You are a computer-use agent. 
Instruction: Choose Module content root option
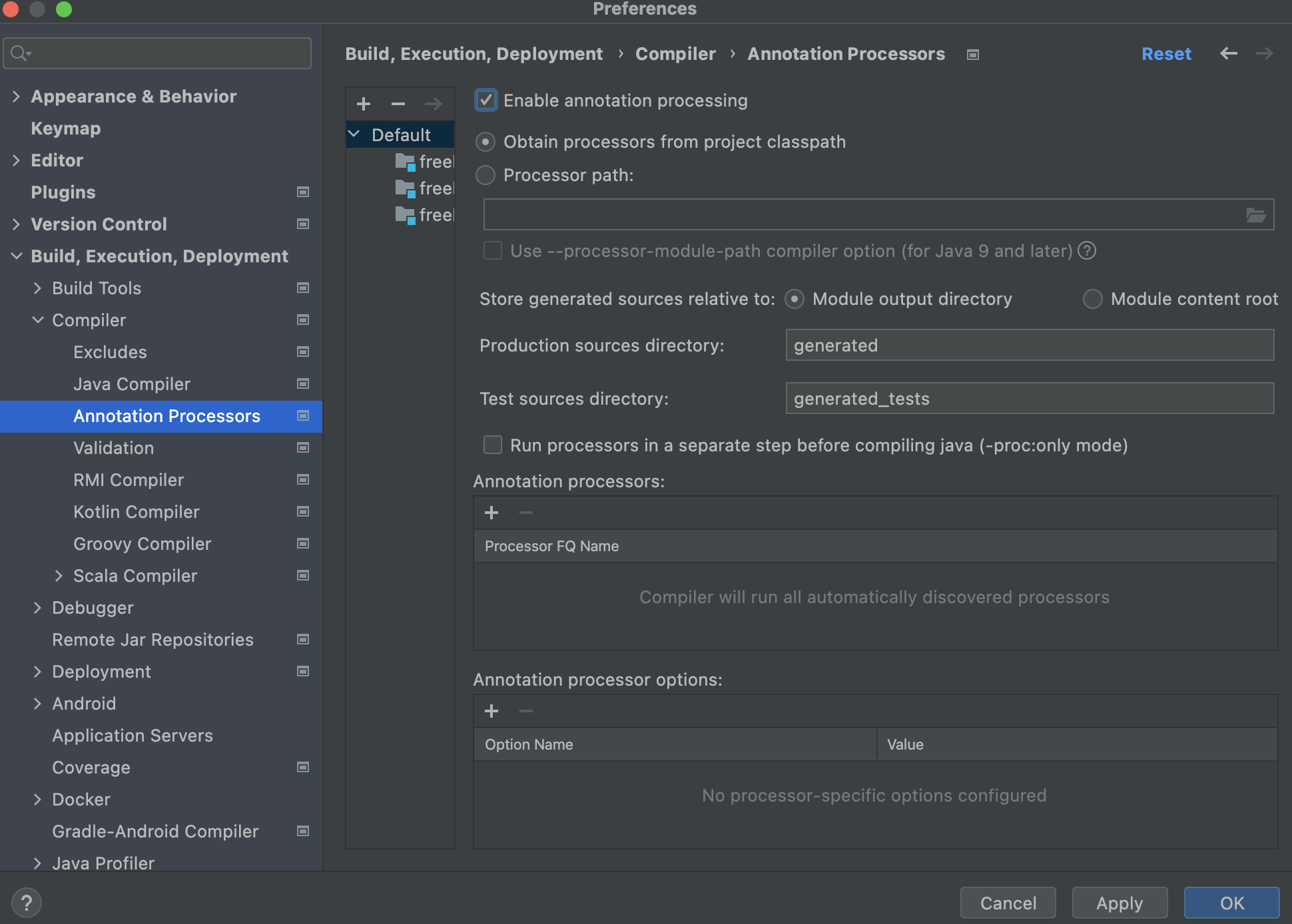point(1092,299)
